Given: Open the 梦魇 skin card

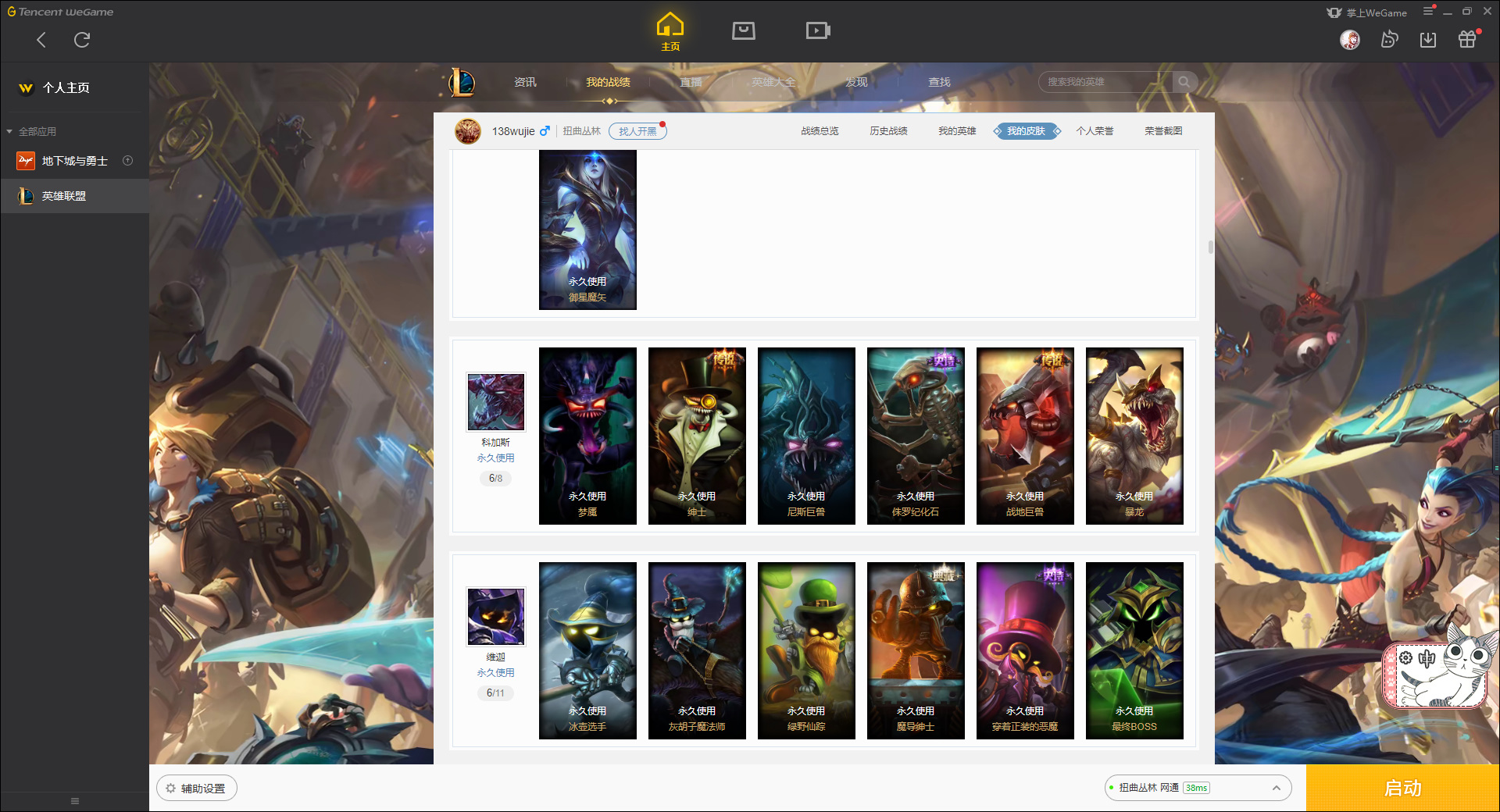Looking at the screenshot, I should tap(587, 436).
